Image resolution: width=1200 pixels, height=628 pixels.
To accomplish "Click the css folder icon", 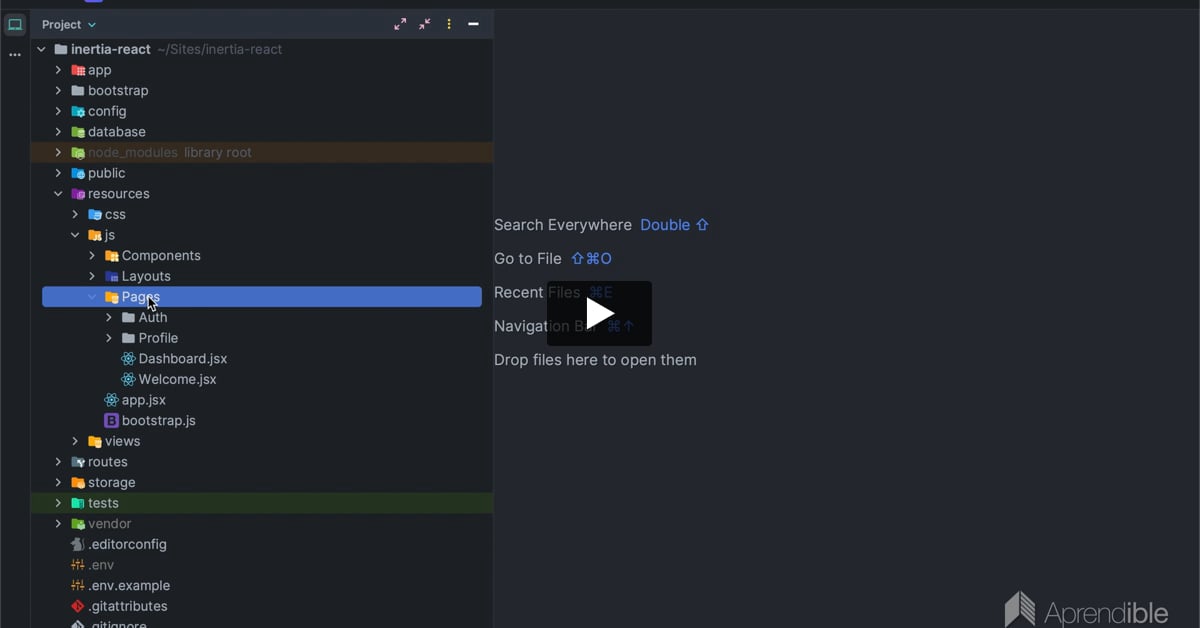I will 95,214.
